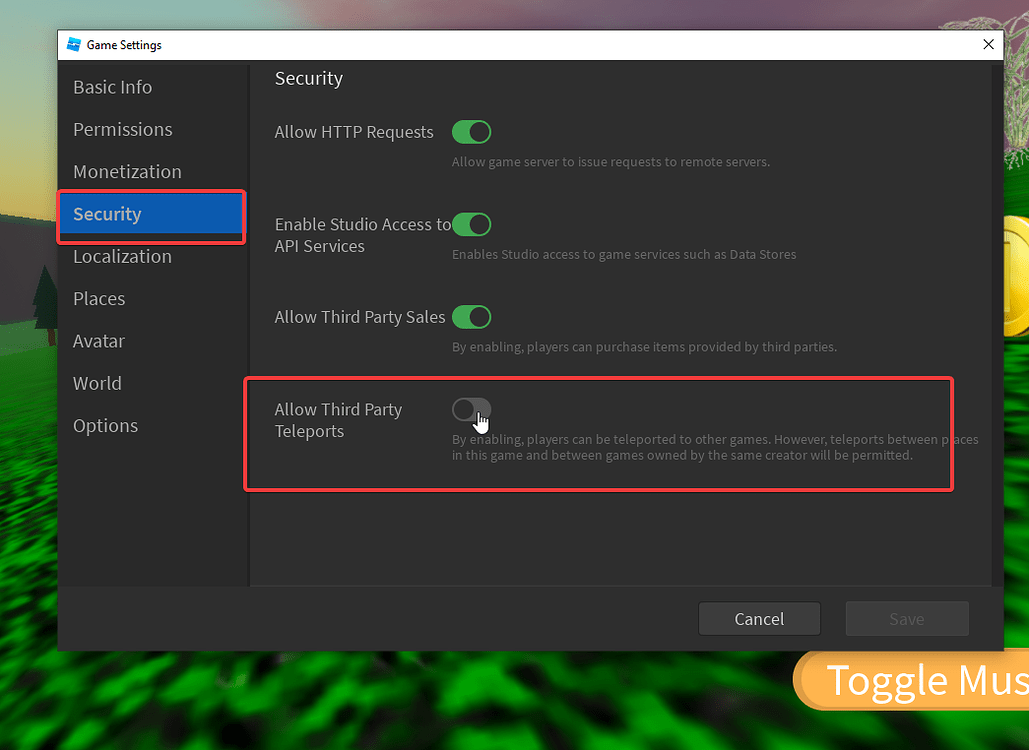Click the Roblox Studio icon in title bar
Screen dimensions: 1029x750
(74, 45)
